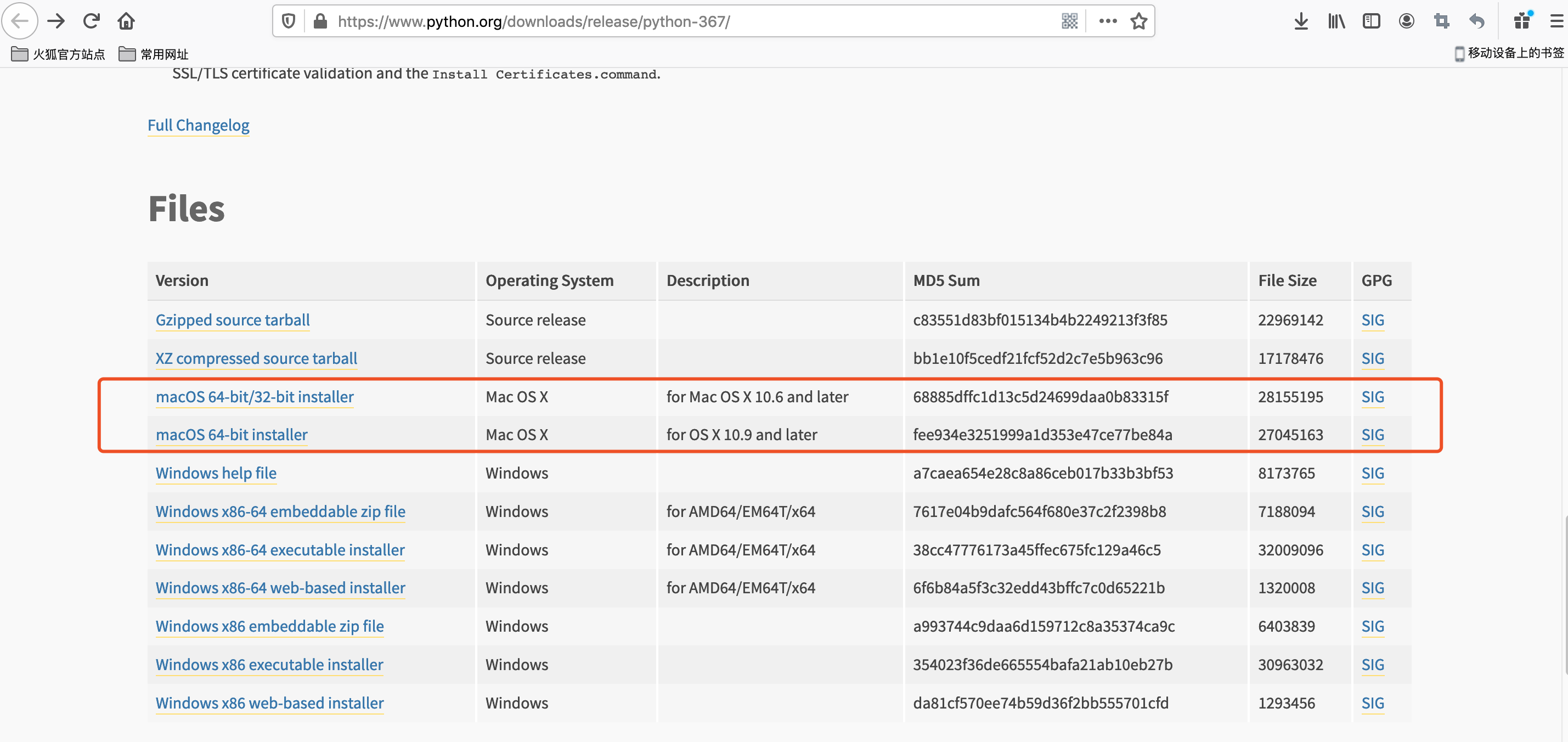Viewport: 1568px width, 742px height.
Task: Open the Firefox home page
Action: click(x=126, y=21)
